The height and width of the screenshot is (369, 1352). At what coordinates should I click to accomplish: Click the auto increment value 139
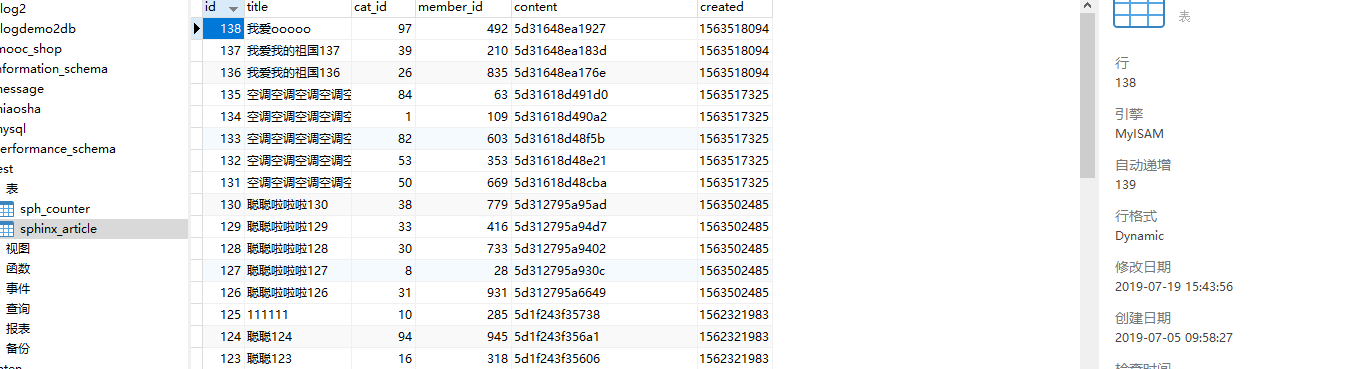tap(1126, 185)
